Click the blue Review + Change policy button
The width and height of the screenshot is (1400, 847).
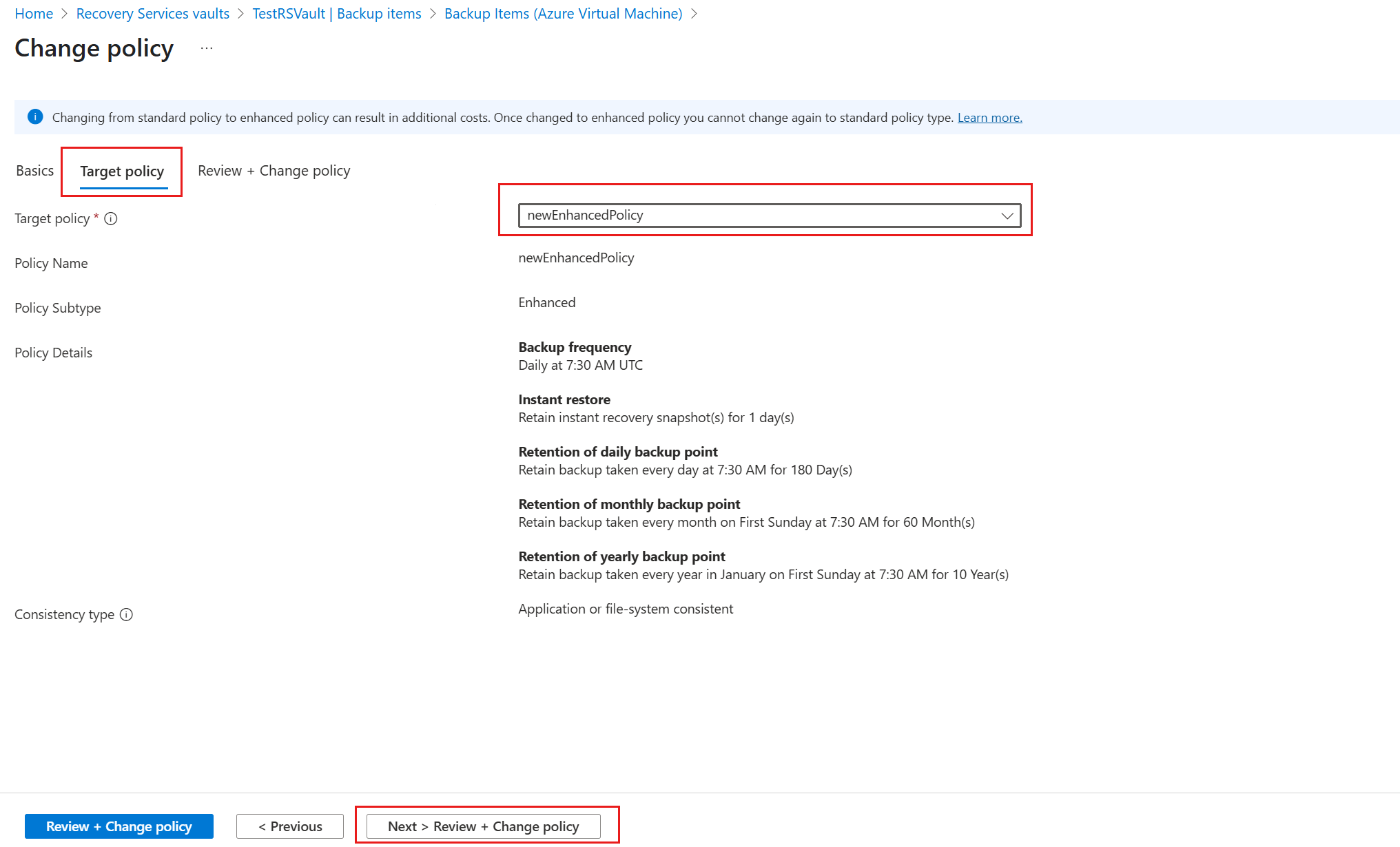coord(119,826)
